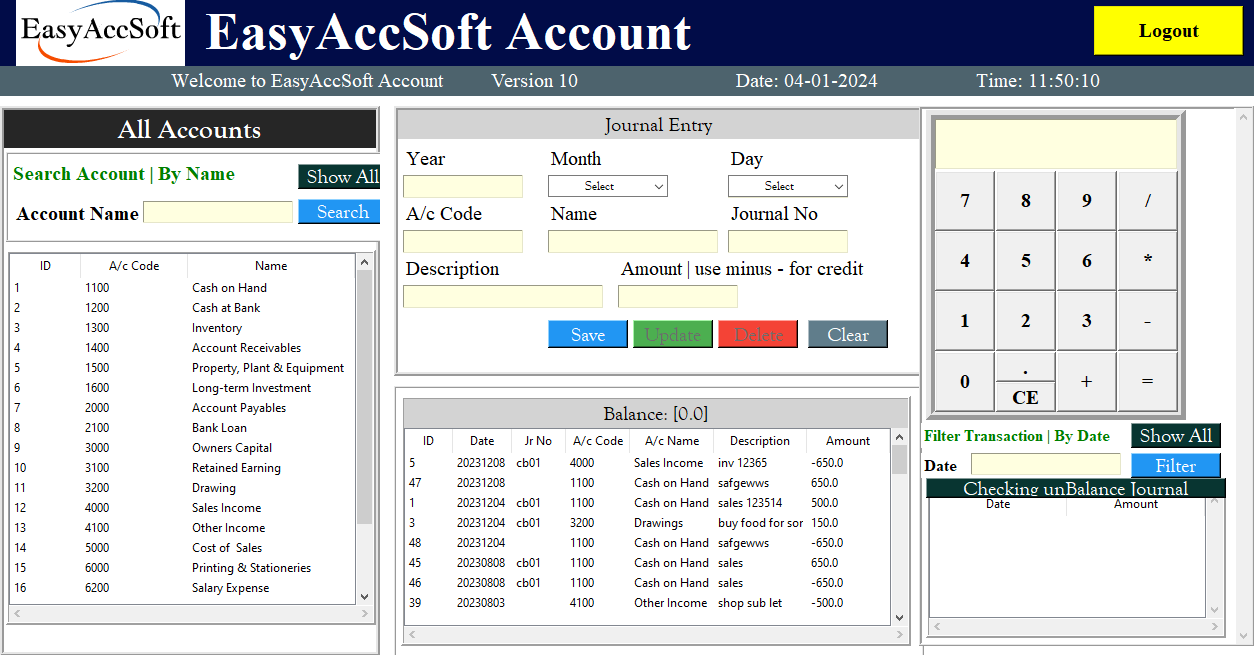Click the EasyAccSoft logo in the header

[x=101, y=33]
